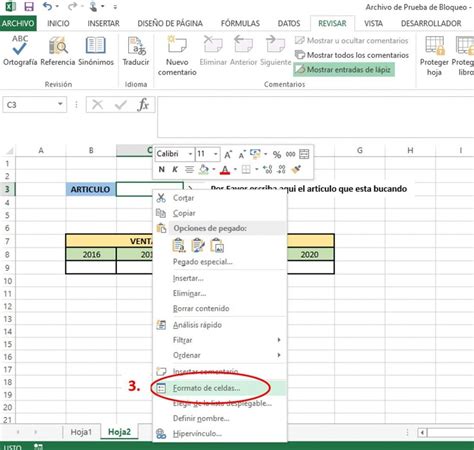Choose Formato de celdas... in context menu
474x450 pixels.
pyautogui.click(x=220, y=388)
